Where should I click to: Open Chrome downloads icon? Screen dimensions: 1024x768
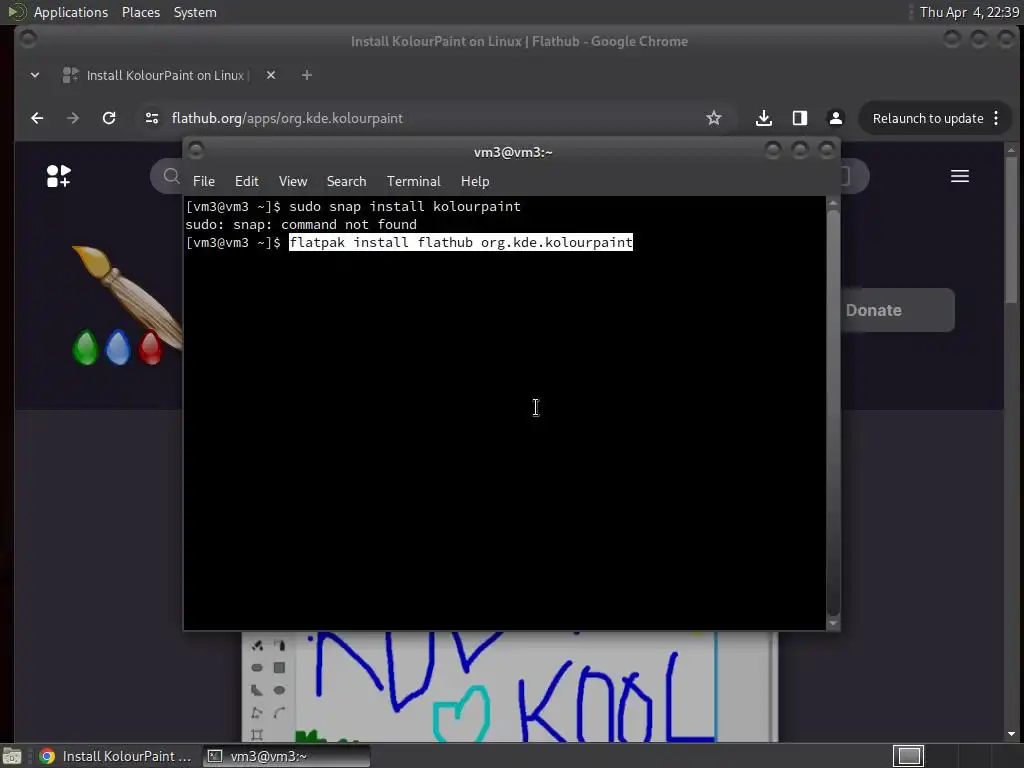(x=763, y=118)
